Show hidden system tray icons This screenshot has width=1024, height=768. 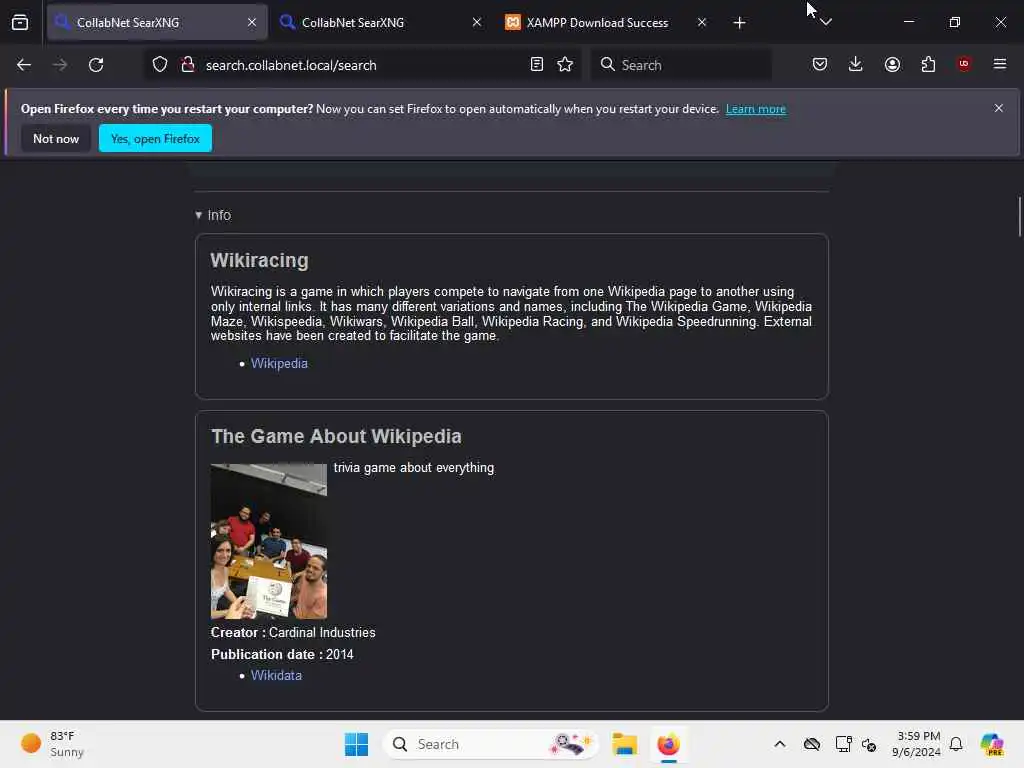[780, 744]
